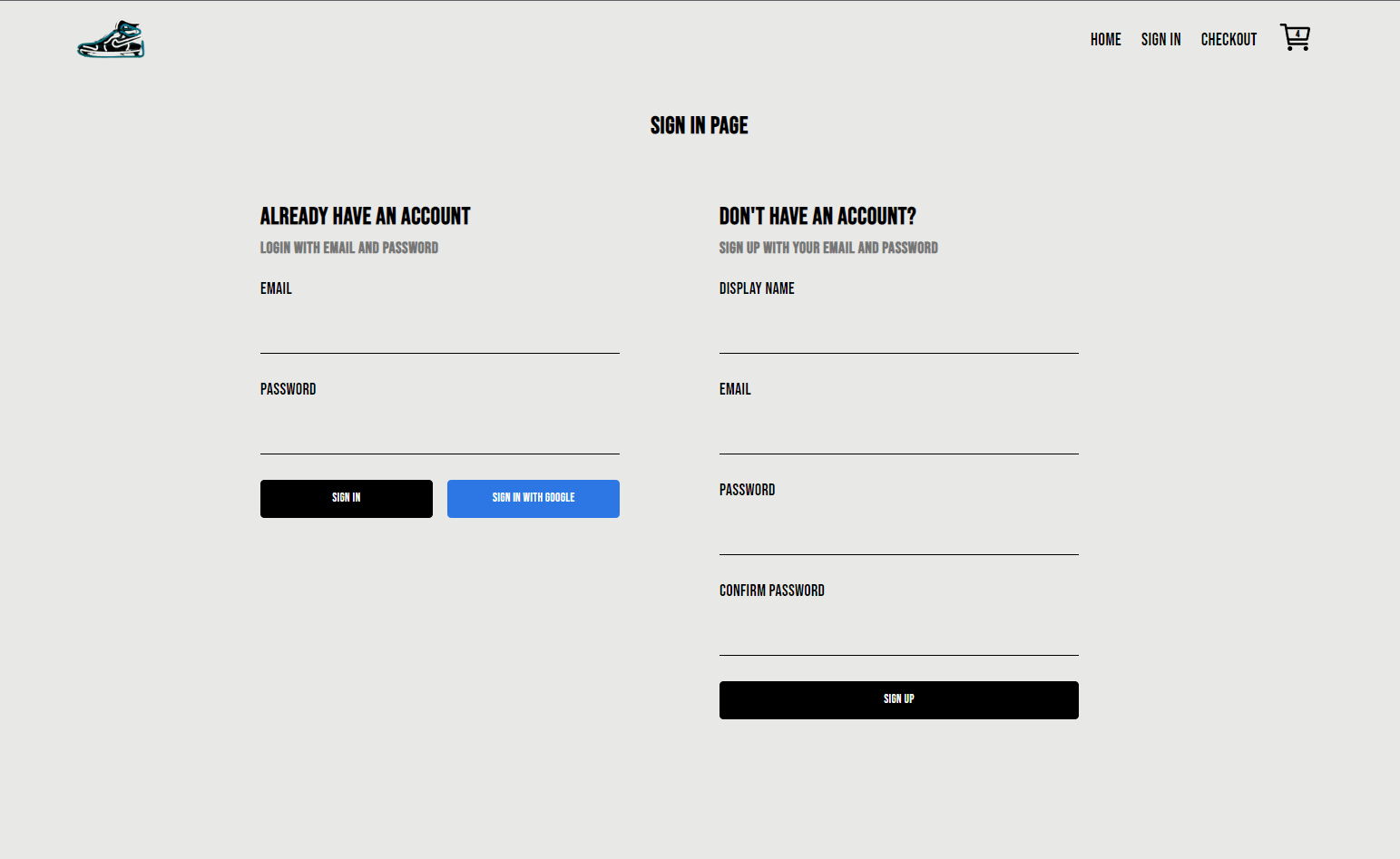Click the SIGN IN WITH GOOGLE button
This screenshot has width=1400, height=859.
click(534, 499)
